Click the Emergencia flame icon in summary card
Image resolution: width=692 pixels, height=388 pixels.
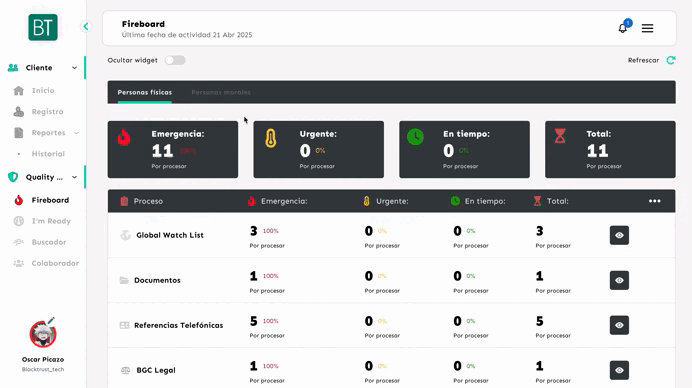coord(124,137)
